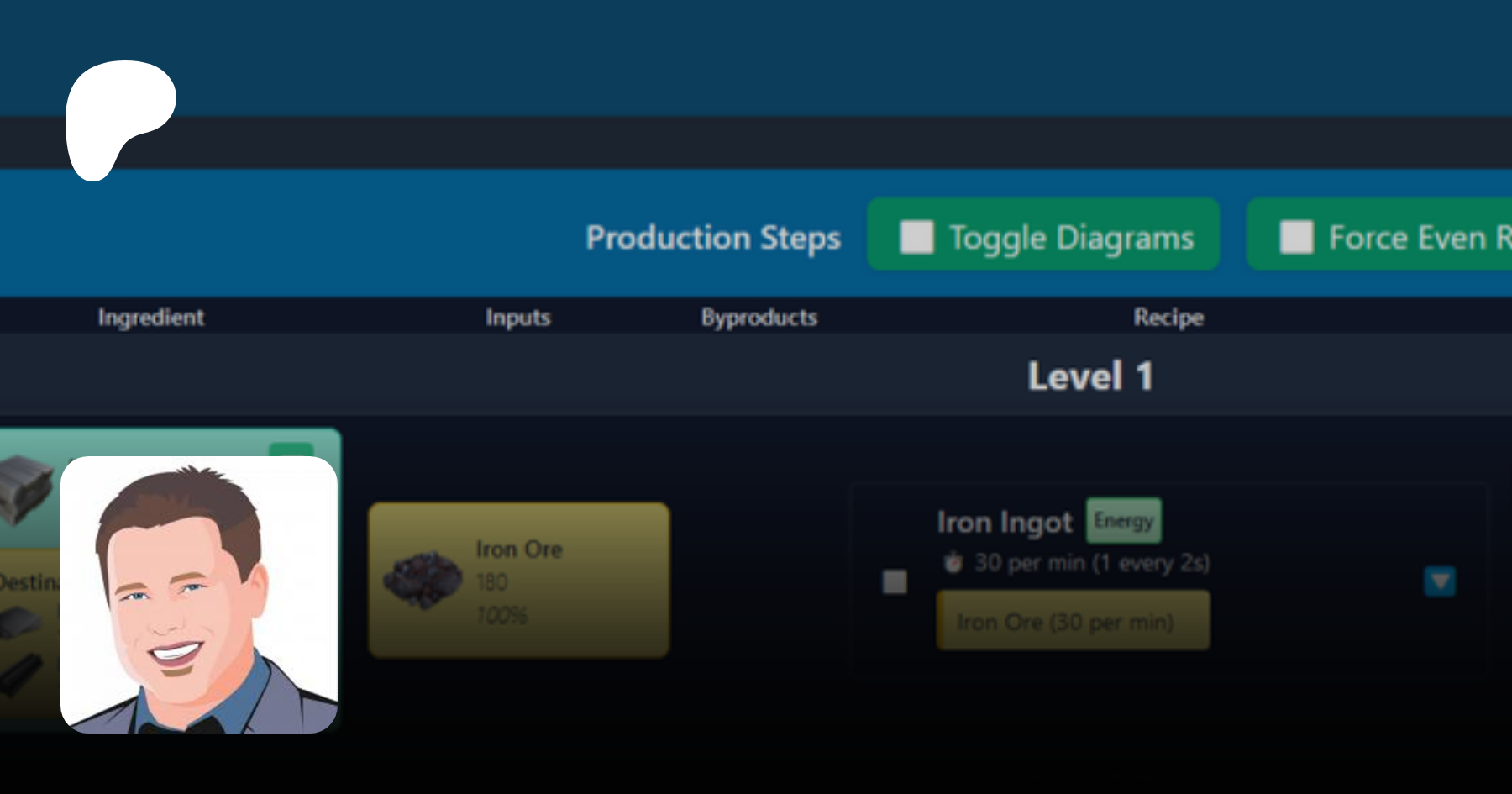Click the Iron Ingot recipe name

pyautogui.click(x=1005, y=522)
